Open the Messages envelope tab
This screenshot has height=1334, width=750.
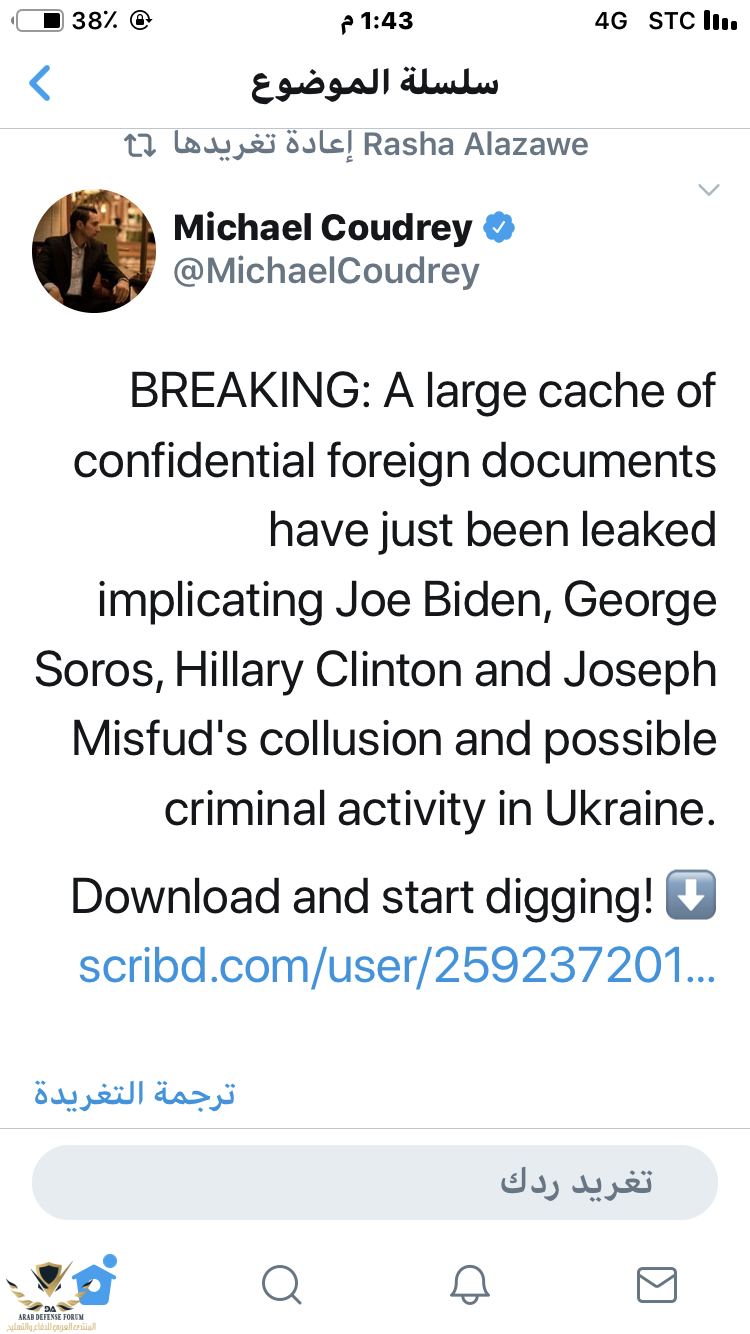tap(657, 1284)
